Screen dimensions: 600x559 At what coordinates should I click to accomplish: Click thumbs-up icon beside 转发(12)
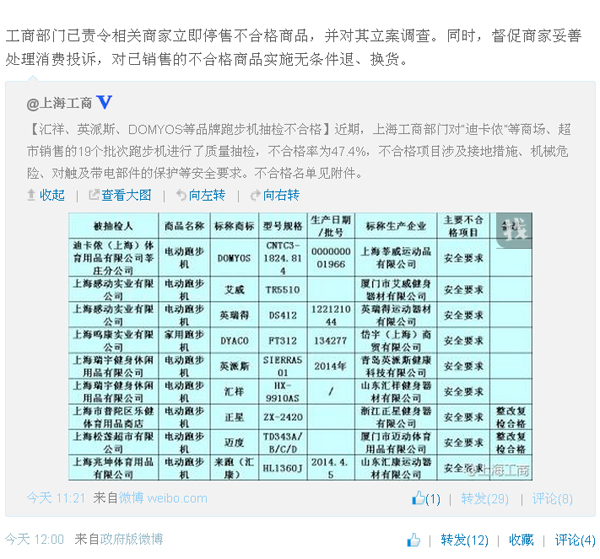click(413, 540)
